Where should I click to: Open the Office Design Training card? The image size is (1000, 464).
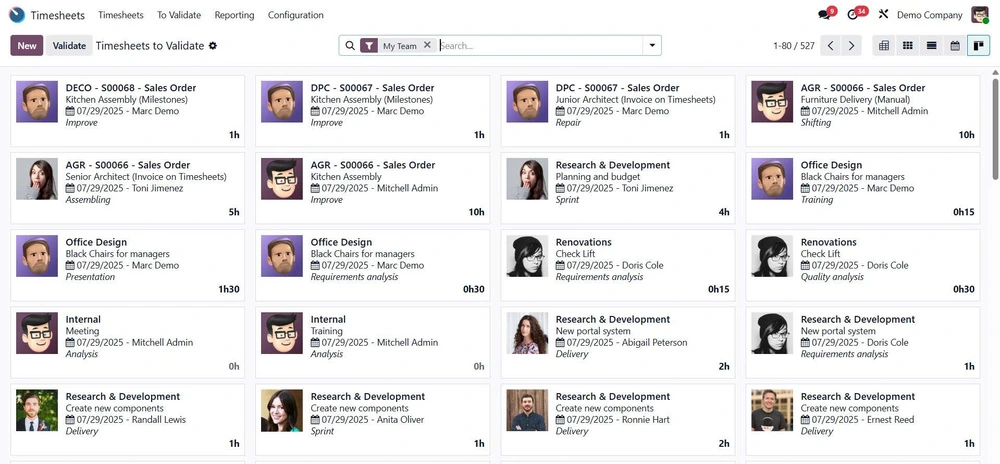863,188
